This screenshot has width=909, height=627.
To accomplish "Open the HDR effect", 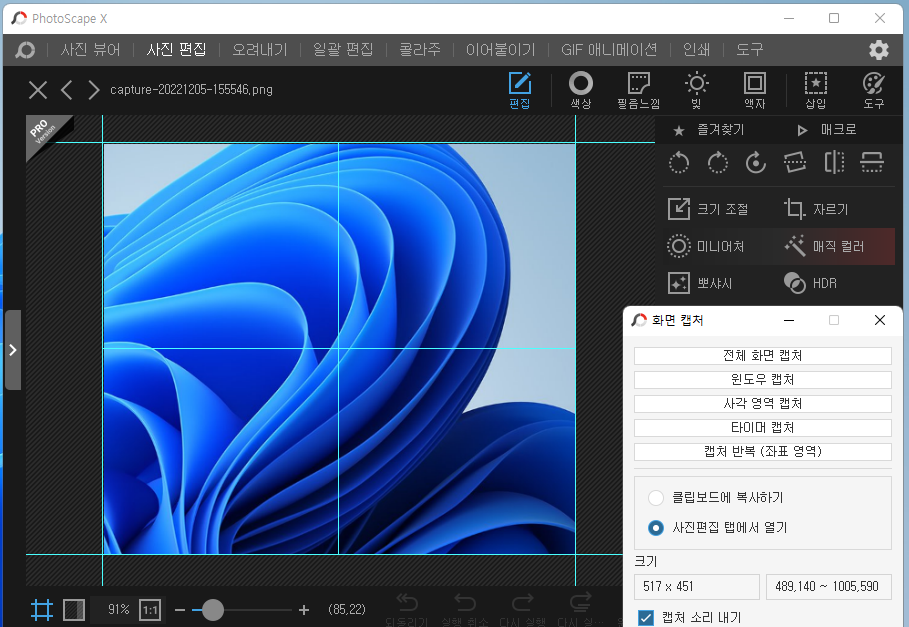I will point(810,283).
